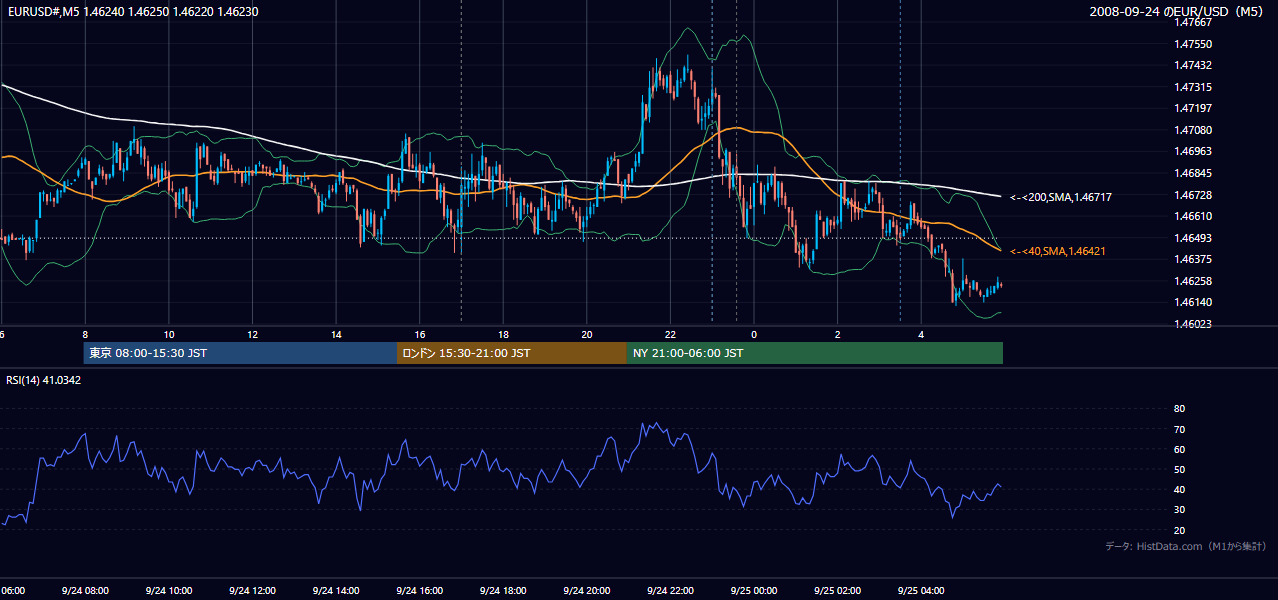
Task: Click RSI scale value 70
Action: (x=1179, y=429)
